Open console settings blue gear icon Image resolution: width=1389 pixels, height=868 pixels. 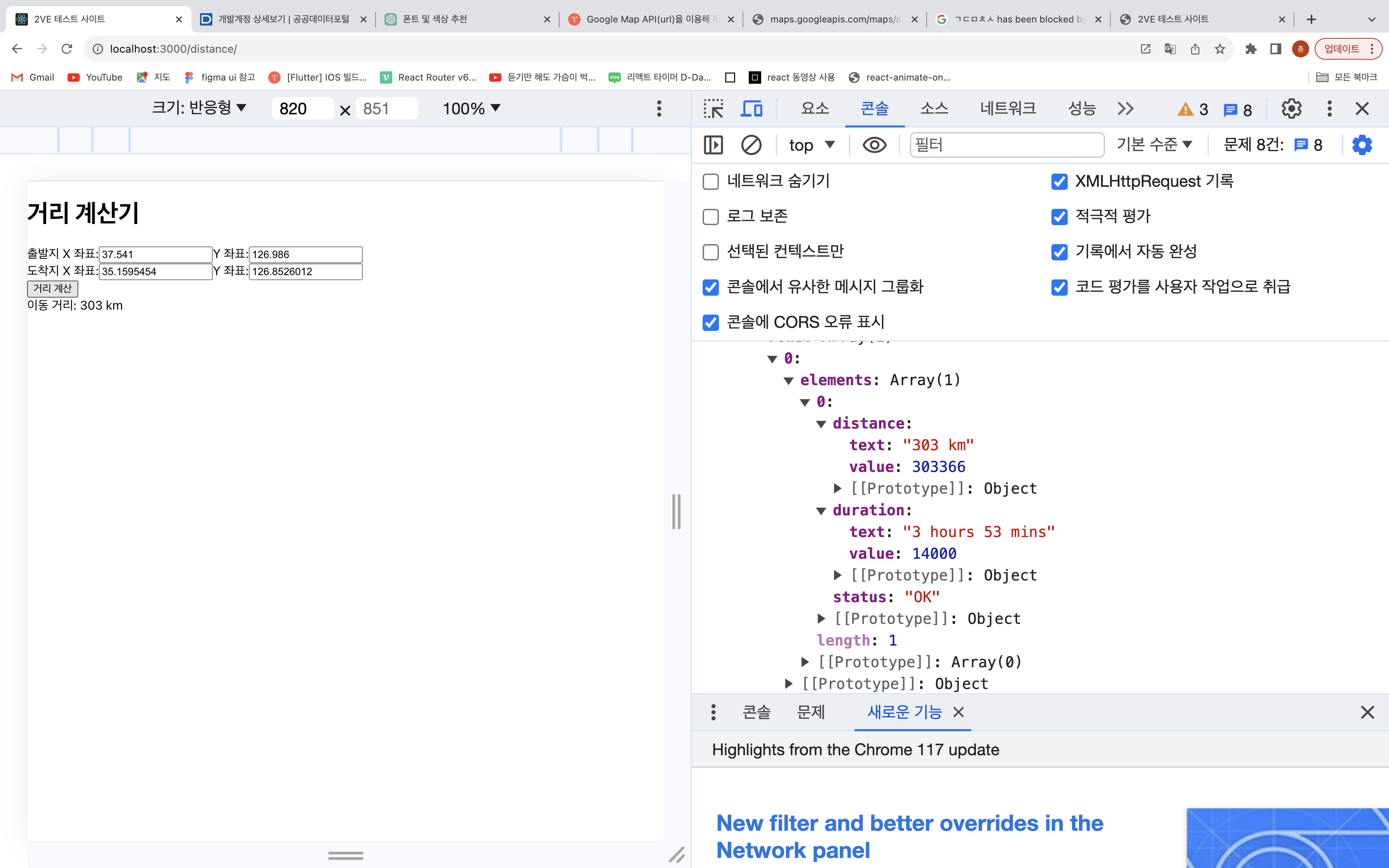point(1361,145)
